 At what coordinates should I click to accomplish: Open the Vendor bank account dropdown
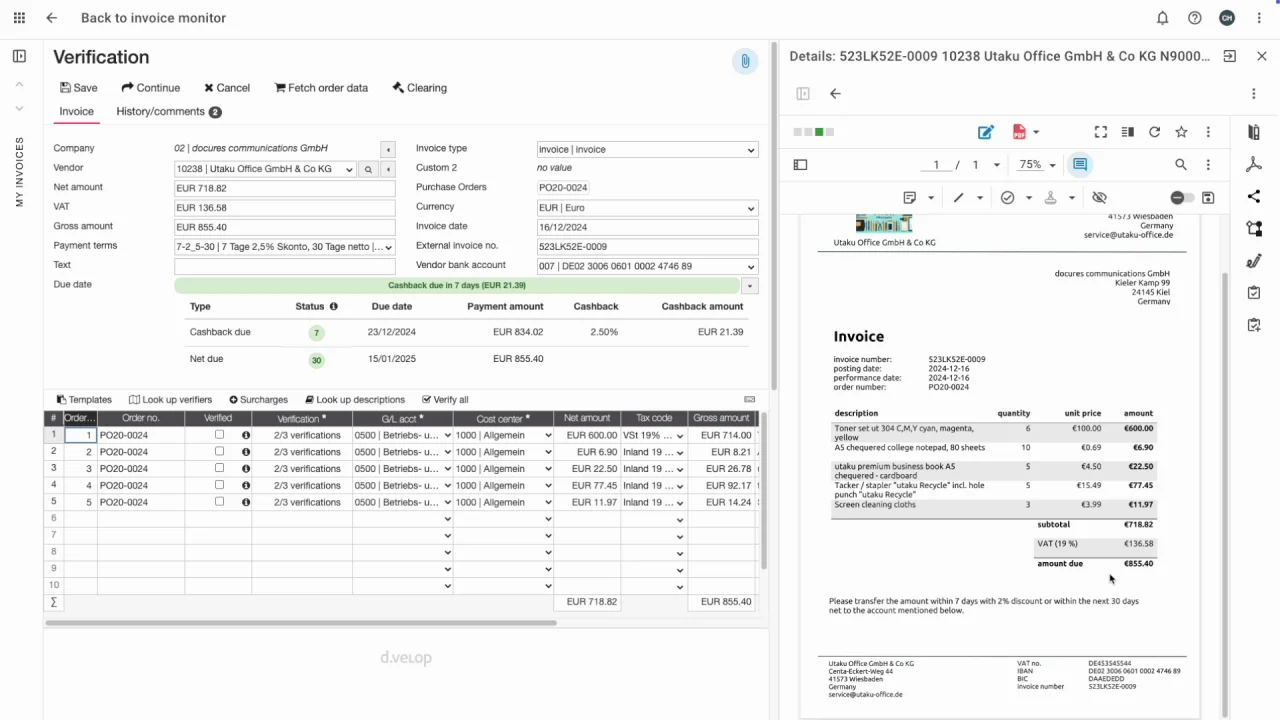[x=647, y=267]
